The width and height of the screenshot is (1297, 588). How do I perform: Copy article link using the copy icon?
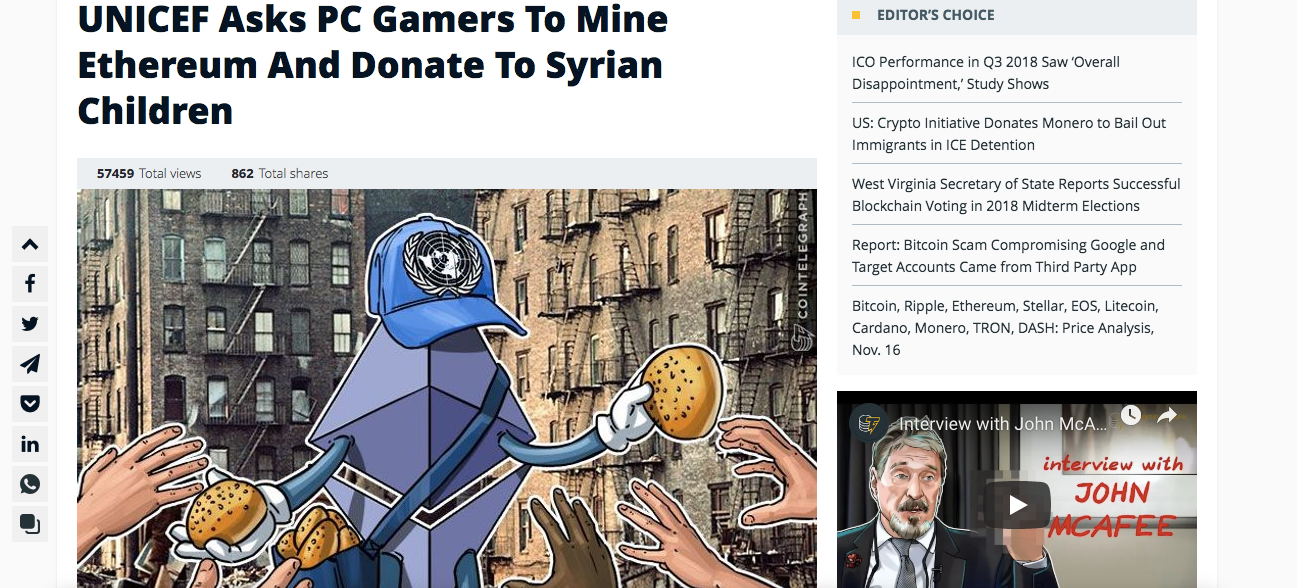point(30,524)
